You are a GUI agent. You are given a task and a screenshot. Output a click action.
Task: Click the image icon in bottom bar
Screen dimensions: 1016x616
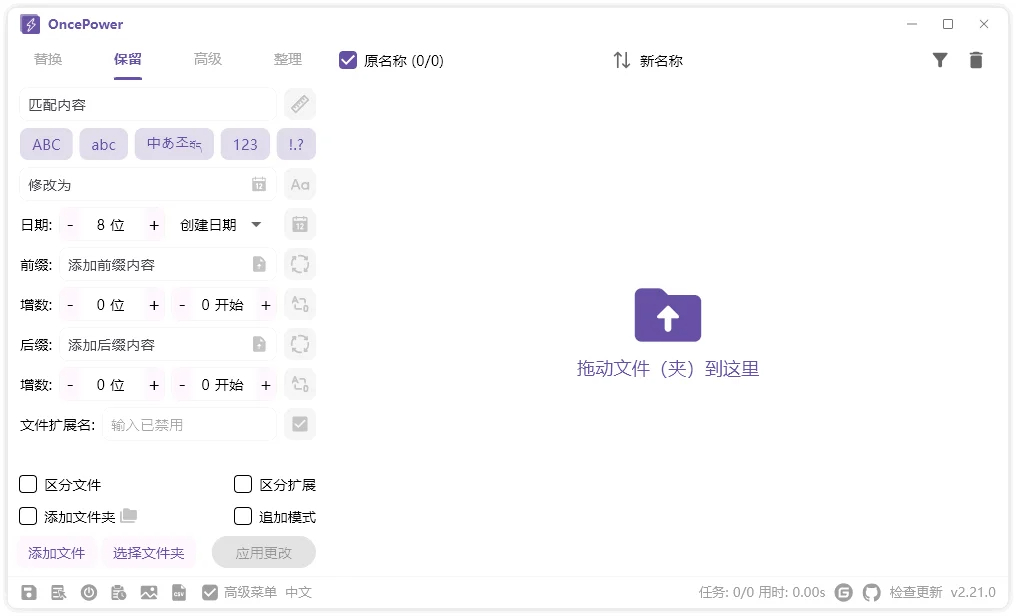pos(149,592)
